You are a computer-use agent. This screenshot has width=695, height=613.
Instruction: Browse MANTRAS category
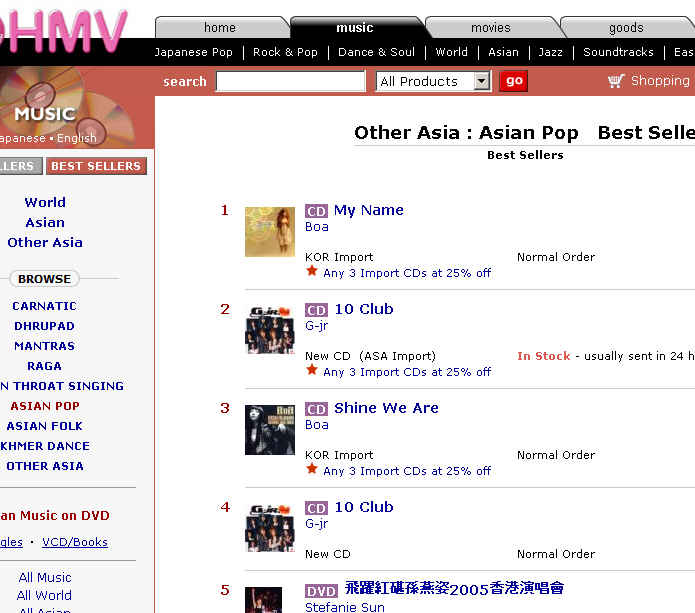44,346
